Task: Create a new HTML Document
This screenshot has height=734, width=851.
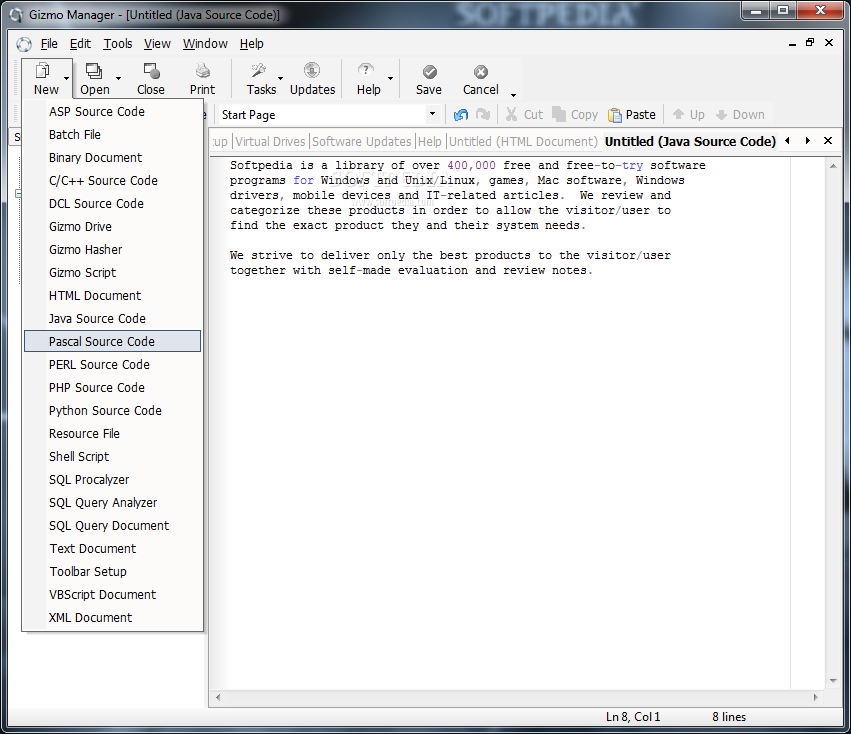Action: [x=112, y=295]
